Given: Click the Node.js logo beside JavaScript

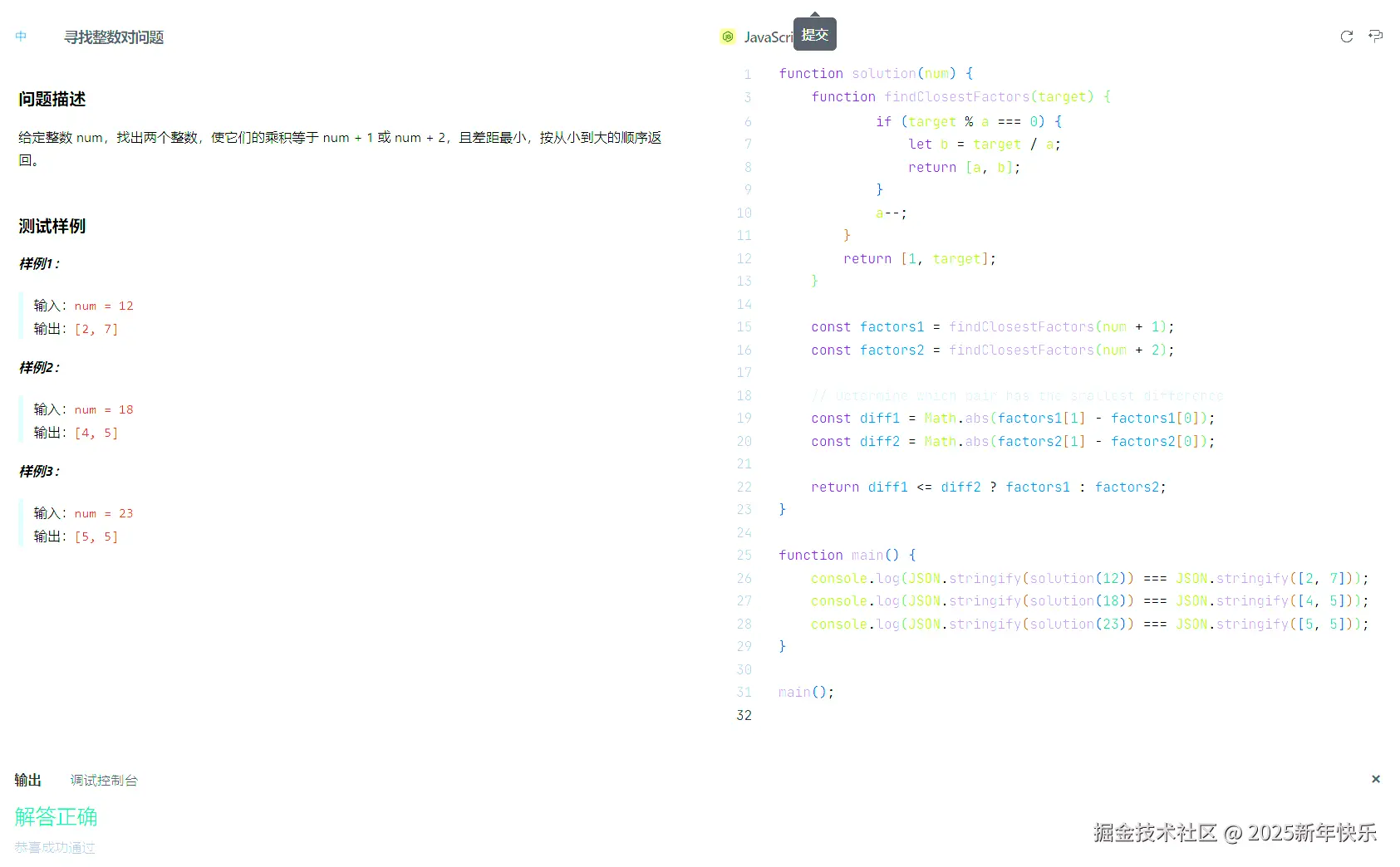Looking at the screenshot, I should [728, 37].
